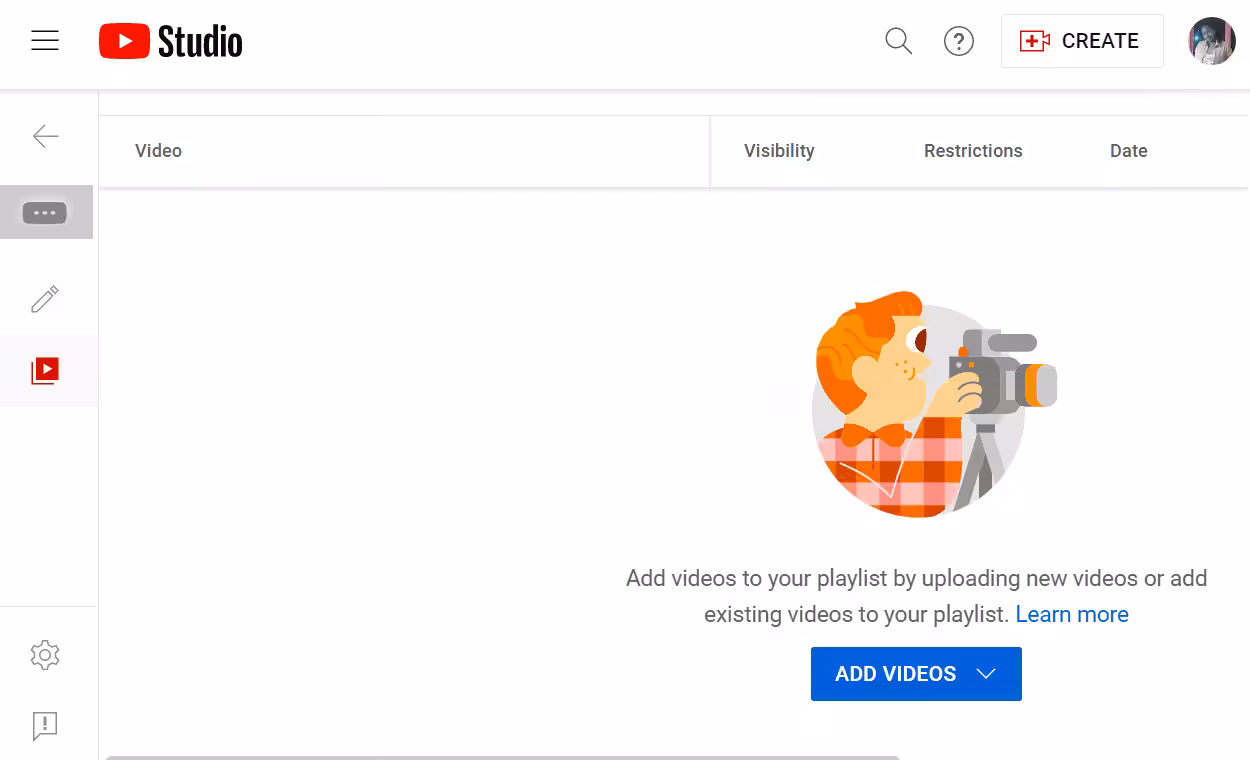Image resolution: width=1250 pixels, height=760 pixels.
Task: Click the Send feedback icon
Action: point(45,725)
